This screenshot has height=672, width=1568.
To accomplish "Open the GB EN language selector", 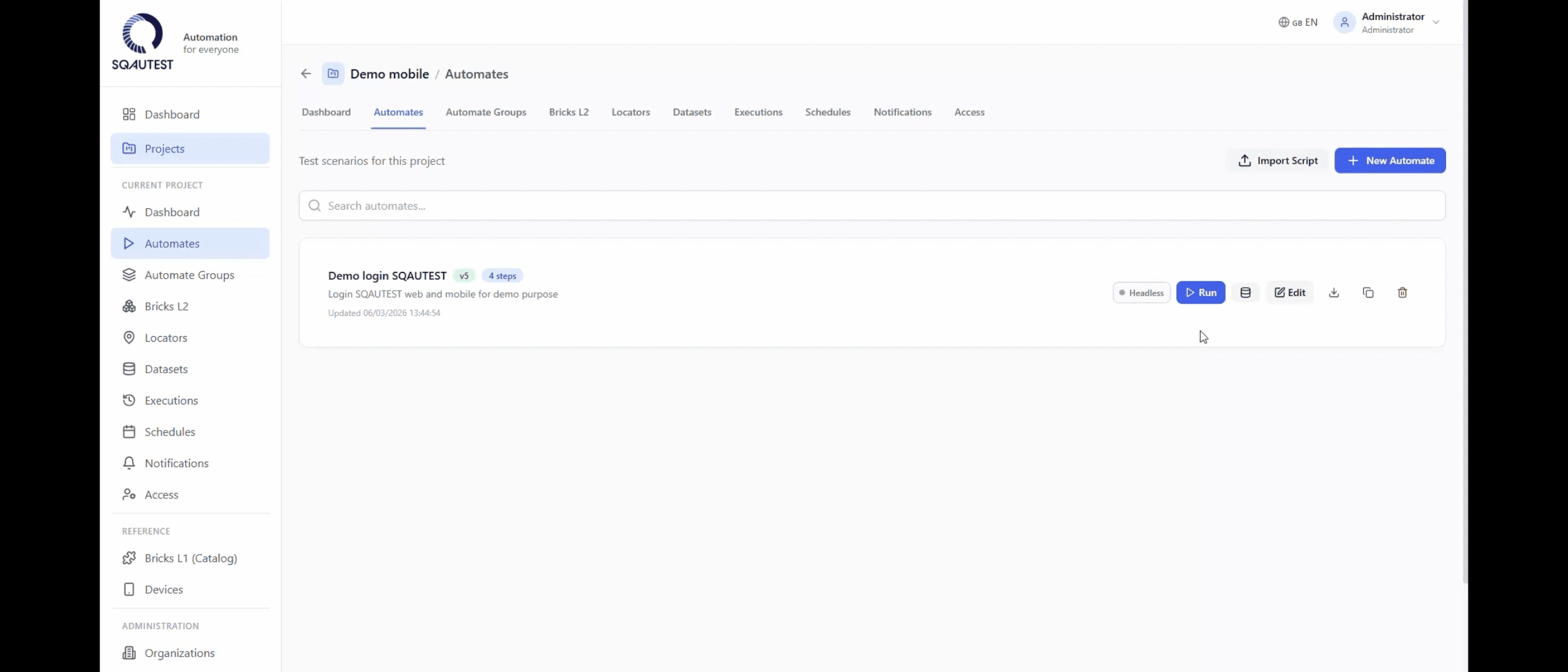I will coord(1298,22).
